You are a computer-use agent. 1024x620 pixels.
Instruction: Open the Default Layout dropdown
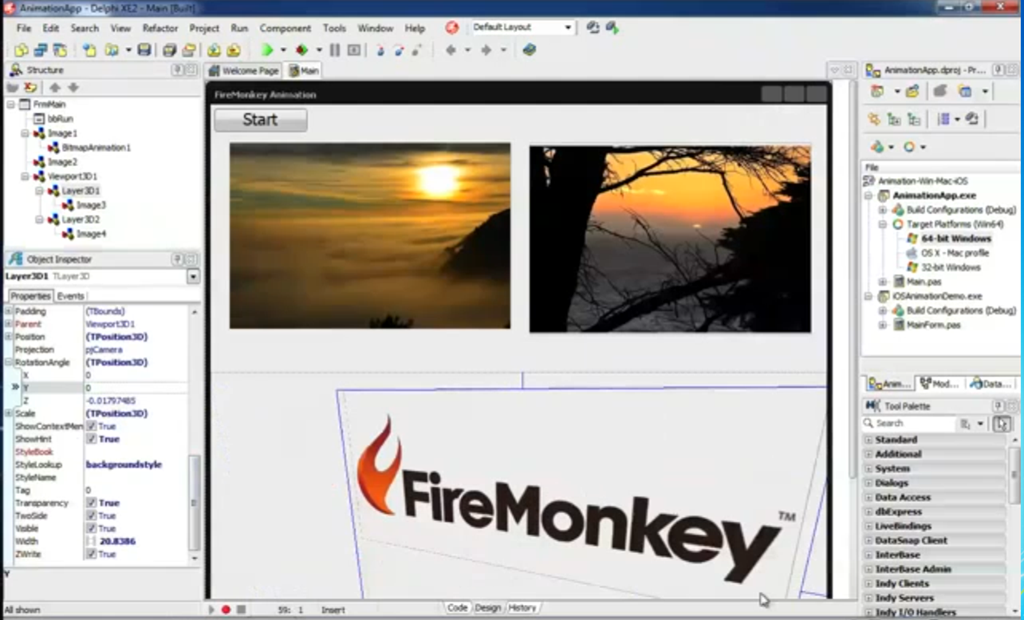[x=568, y=27]
